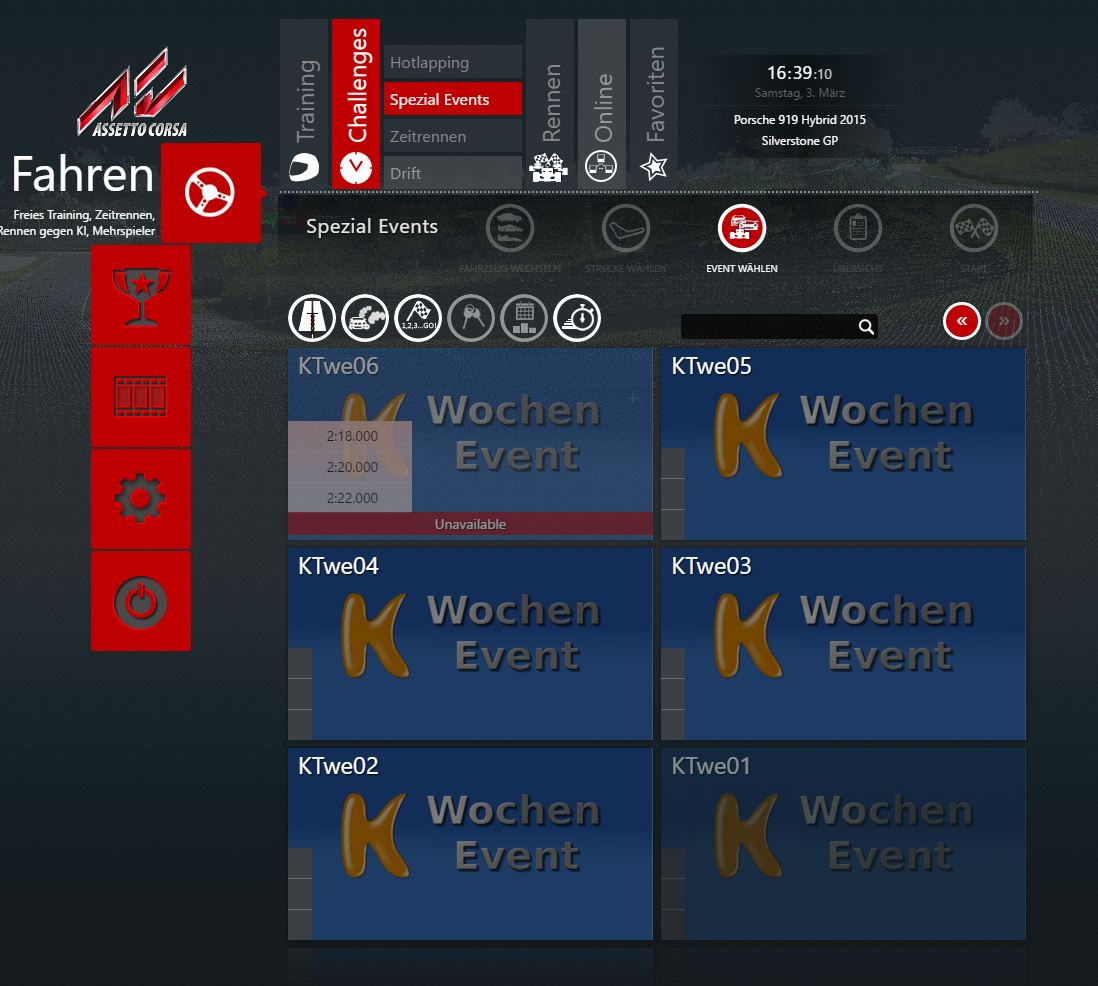Open the Online tab
Screen dimensions: 1098x986
602,105
